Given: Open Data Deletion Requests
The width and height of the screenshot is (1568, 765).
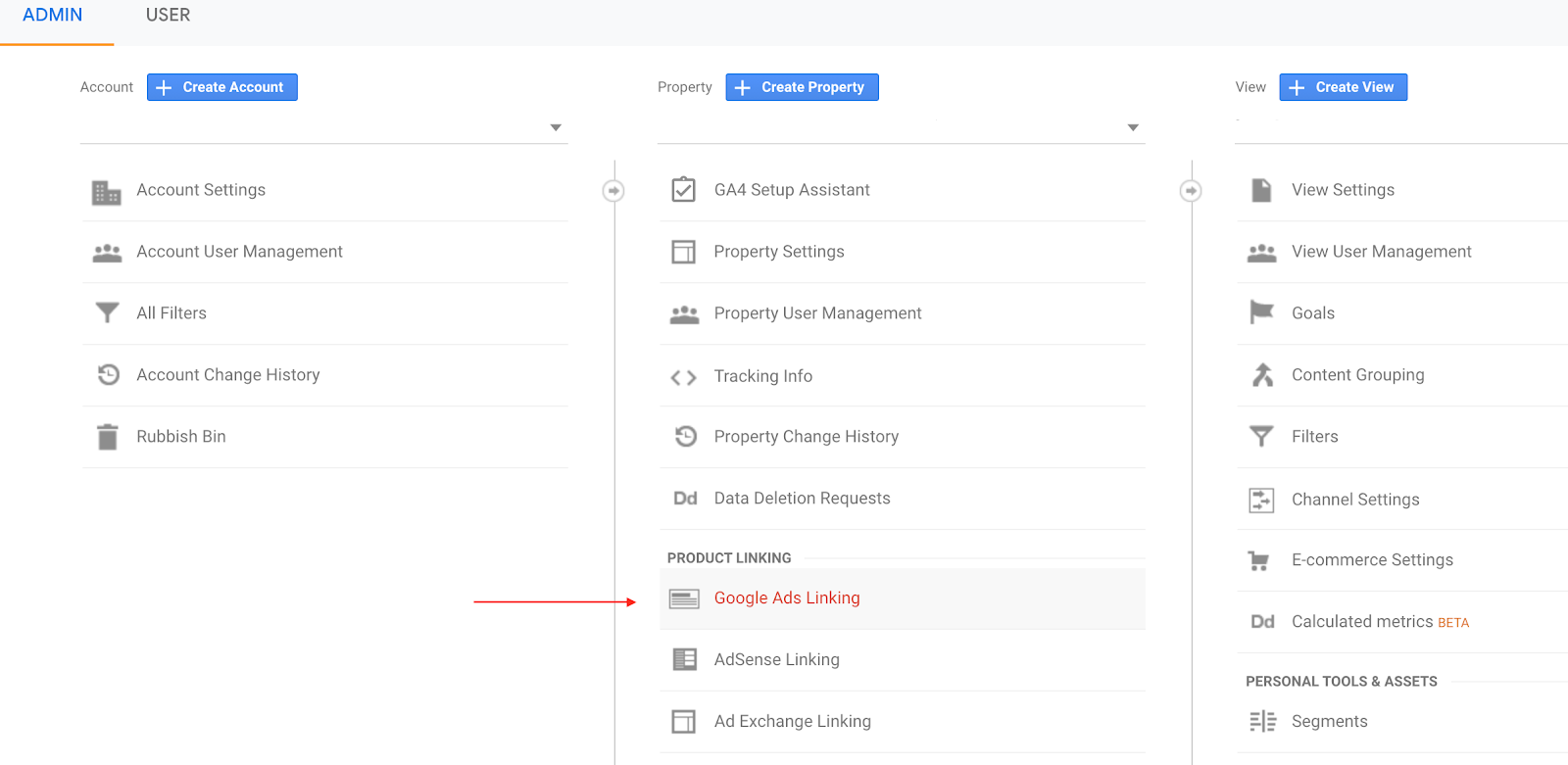Looking at the screenshot, I should 802,498.
